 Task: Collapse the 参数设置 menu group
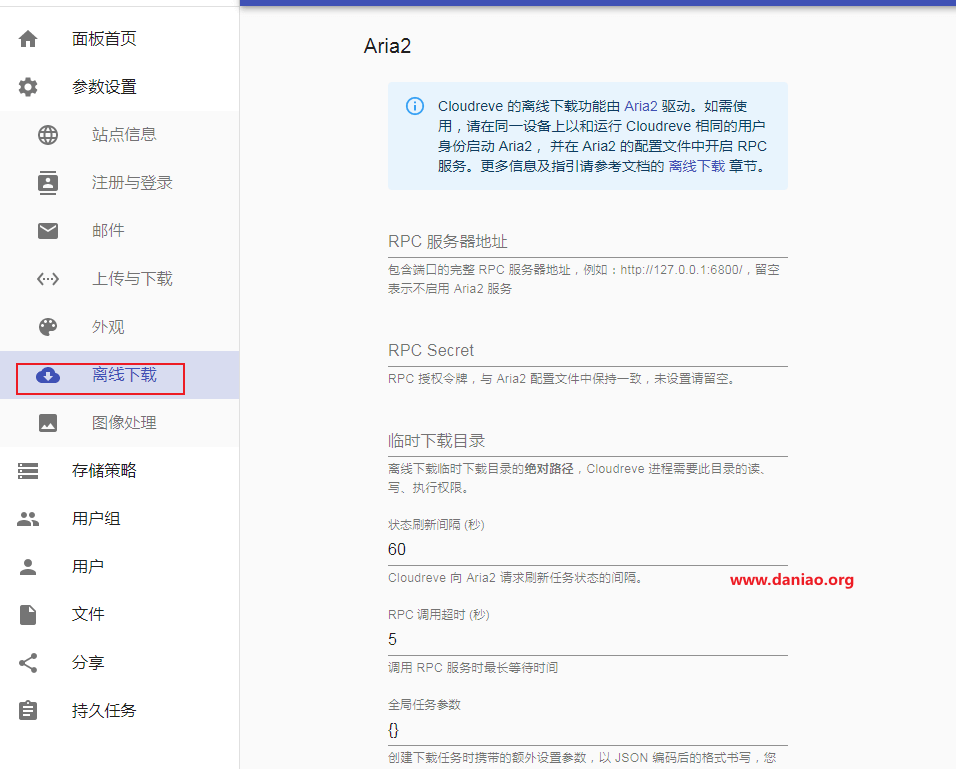tap(104, 87)
